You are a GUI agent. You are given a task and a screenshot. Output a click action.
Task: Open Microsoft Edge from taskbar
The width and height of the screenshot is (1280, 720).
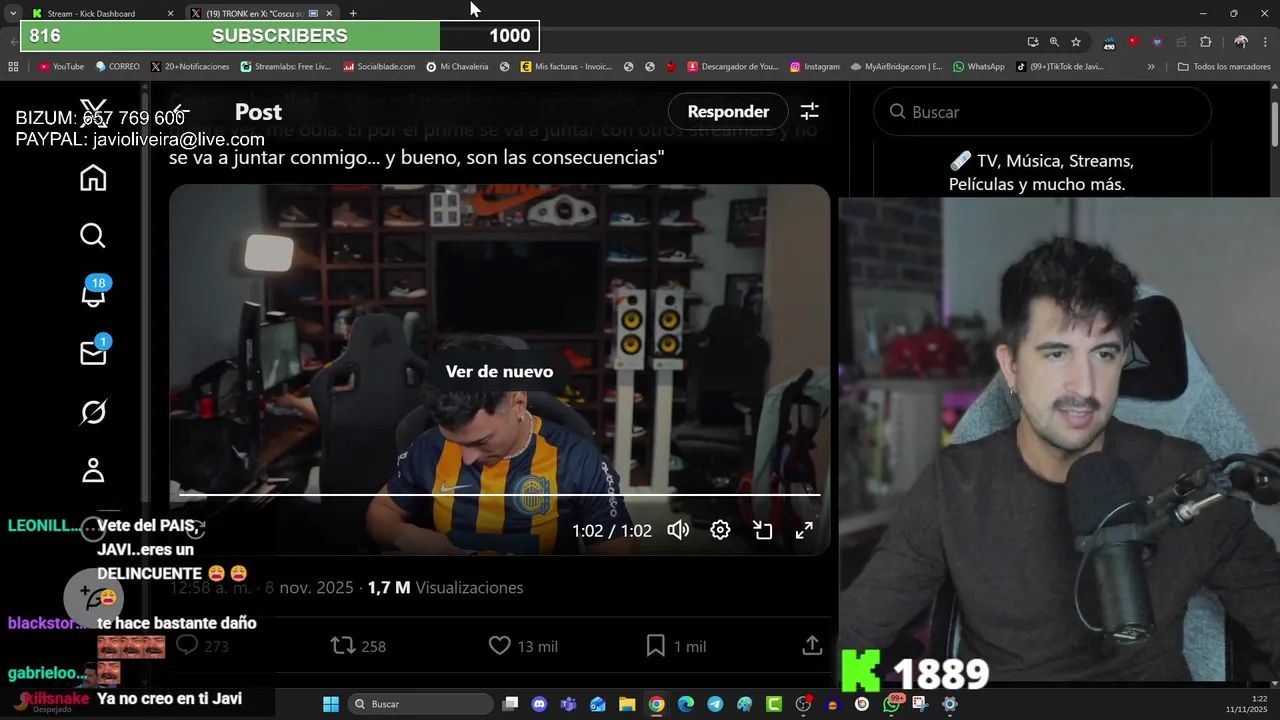(686, 704)
